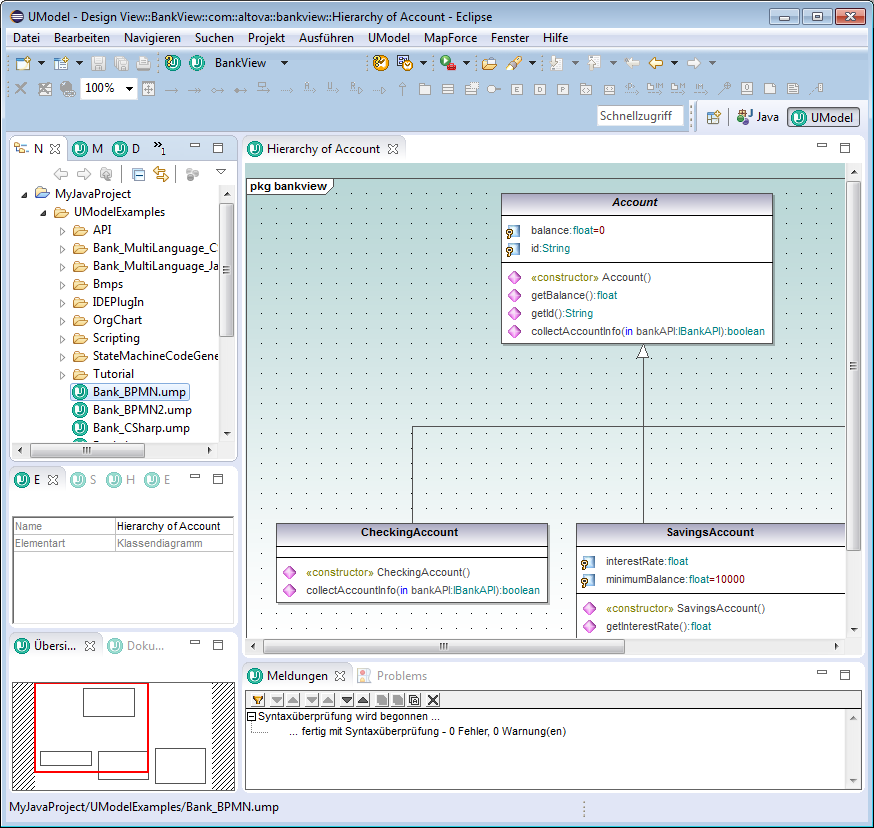Click the open folder toolbar icon

point(489,63)
